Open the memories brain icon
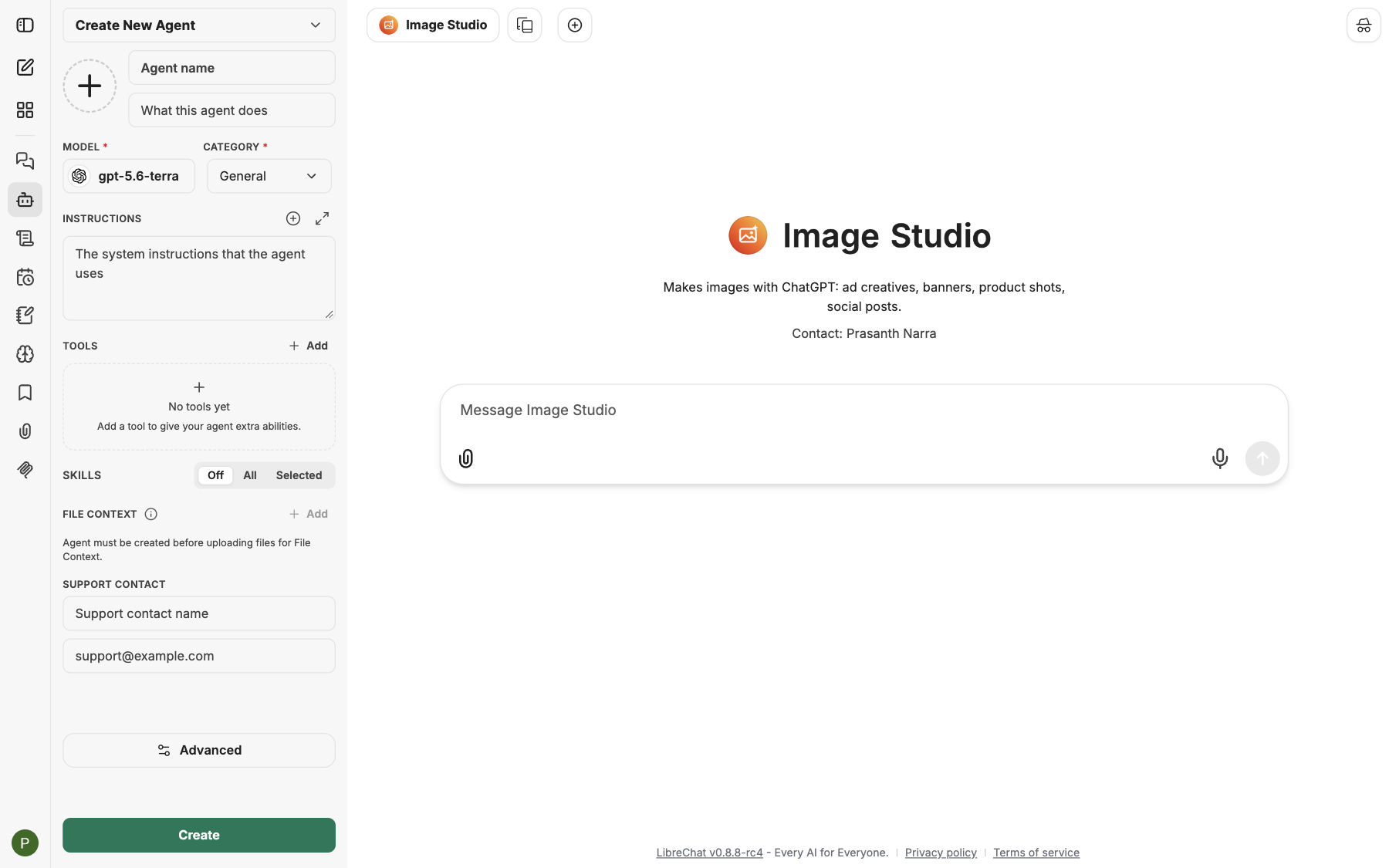 [25, 353]
